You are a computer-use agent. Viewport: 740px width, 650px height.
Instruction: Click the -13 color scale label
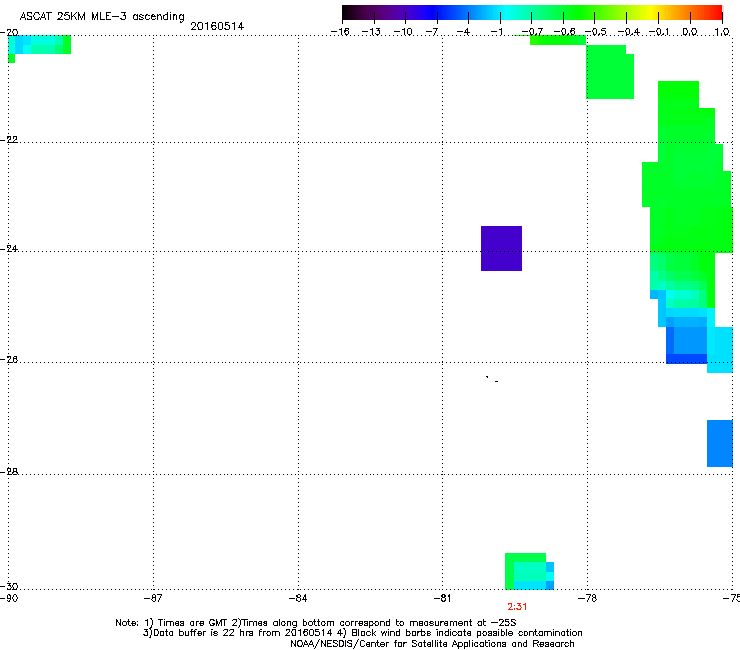(x=371, y=32)
